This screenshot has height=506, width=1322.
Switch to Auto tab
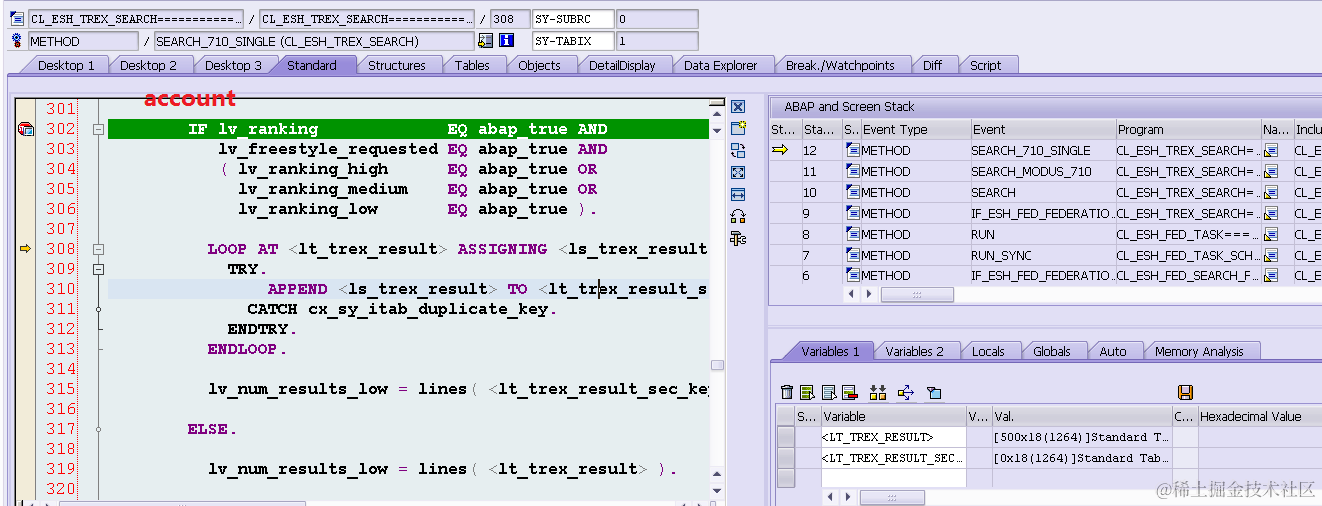click(1113, 351)
